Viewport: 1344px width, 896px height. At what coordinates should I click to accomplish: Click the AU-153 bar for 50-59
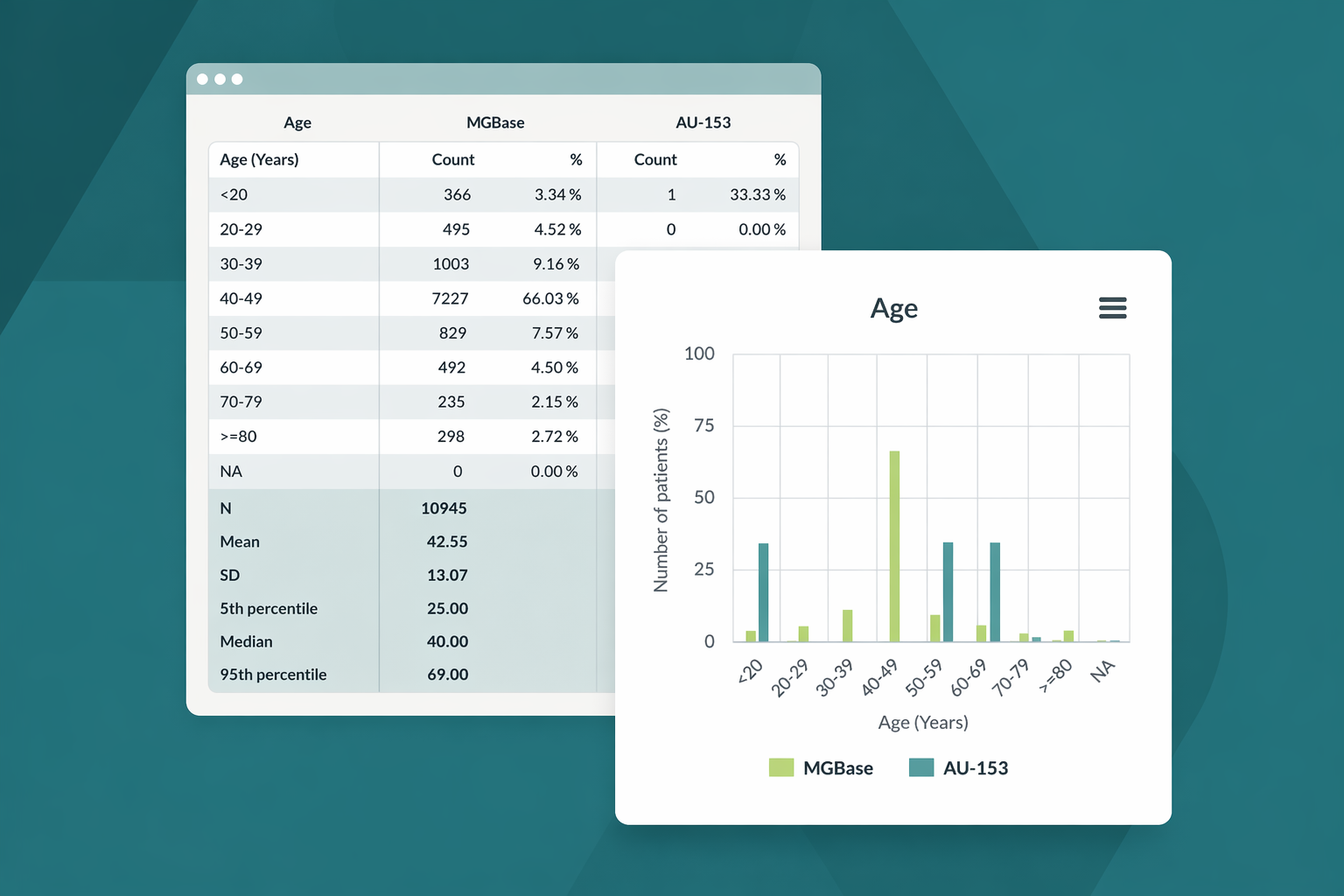click(948, 591)
